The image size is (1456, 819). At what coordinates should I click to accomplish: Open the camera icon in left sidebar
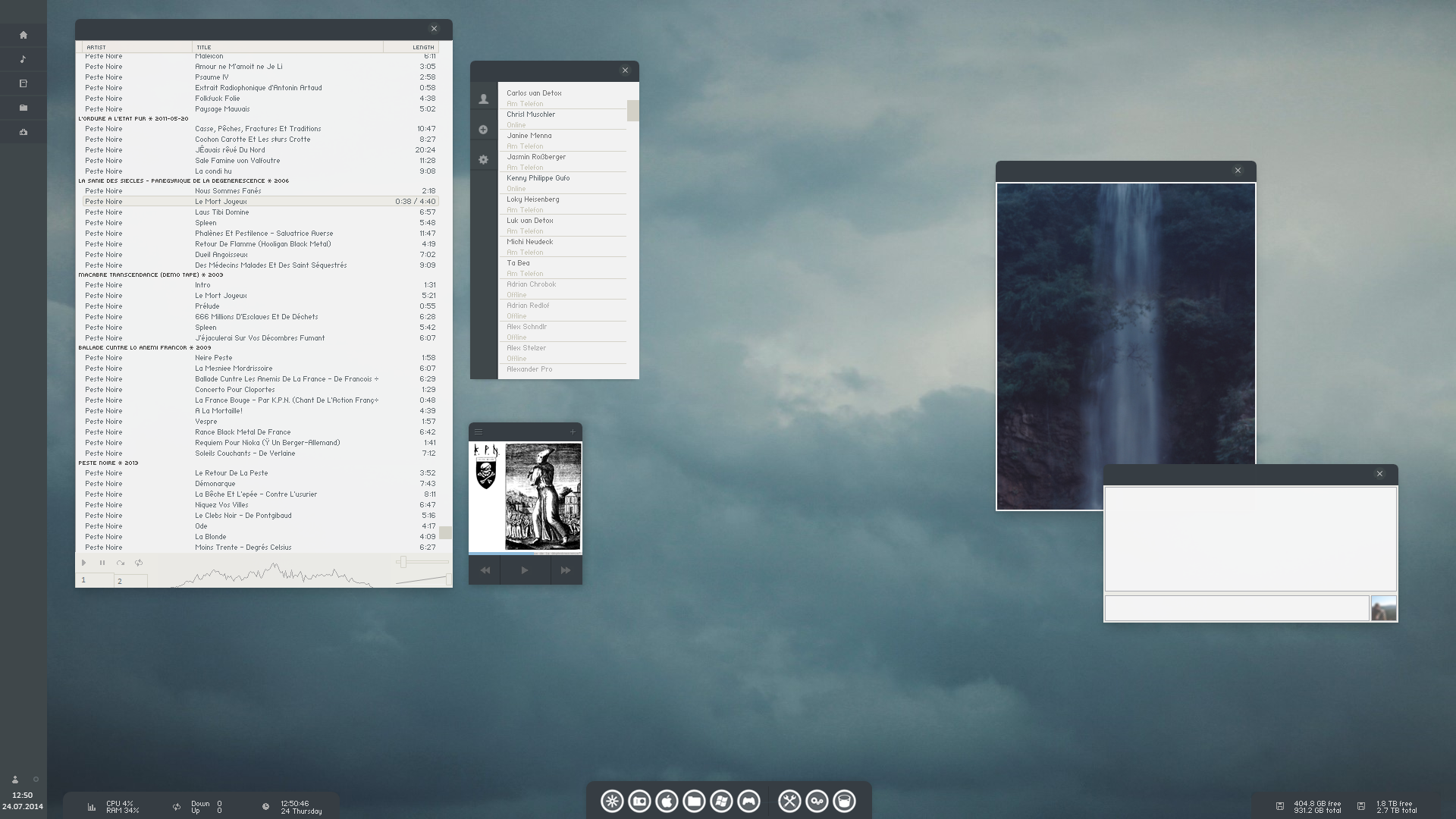click(x=24, y=132)
